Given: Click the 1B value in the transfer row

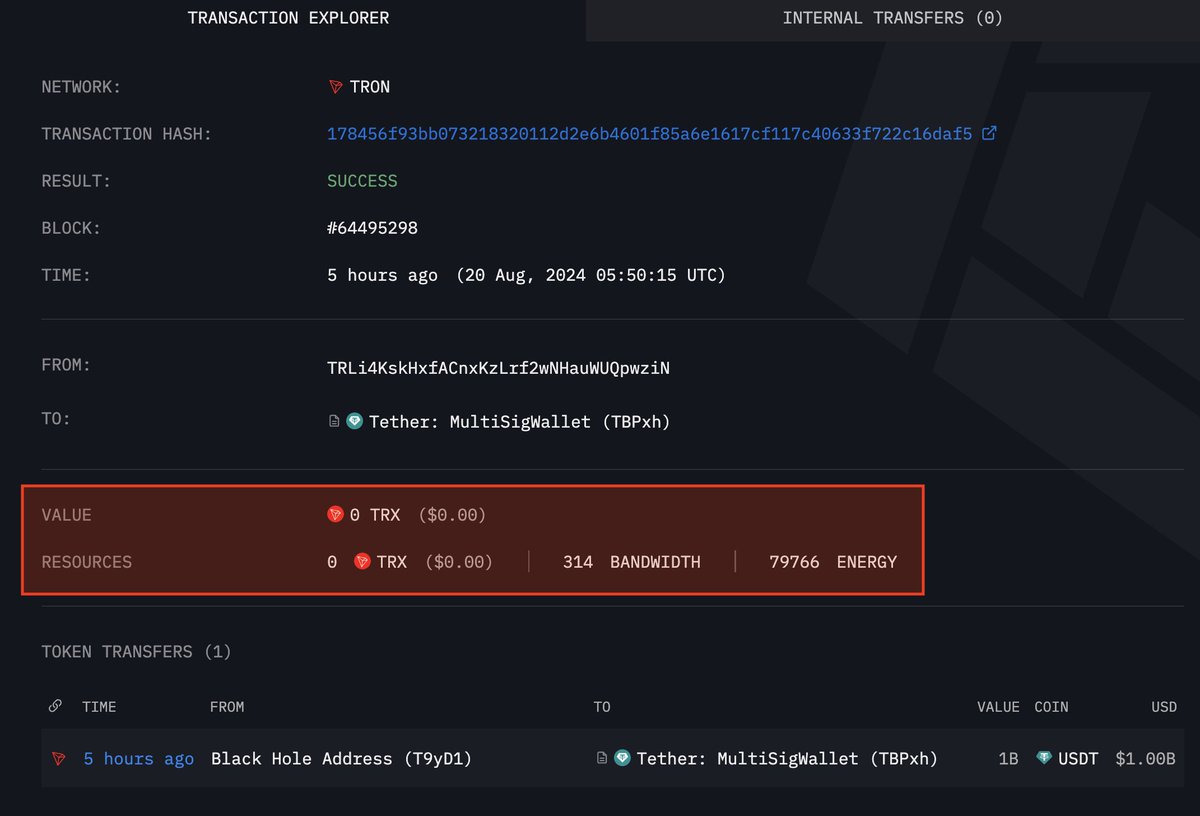Looking at the screenshot, I should (x=1008, y=759).
